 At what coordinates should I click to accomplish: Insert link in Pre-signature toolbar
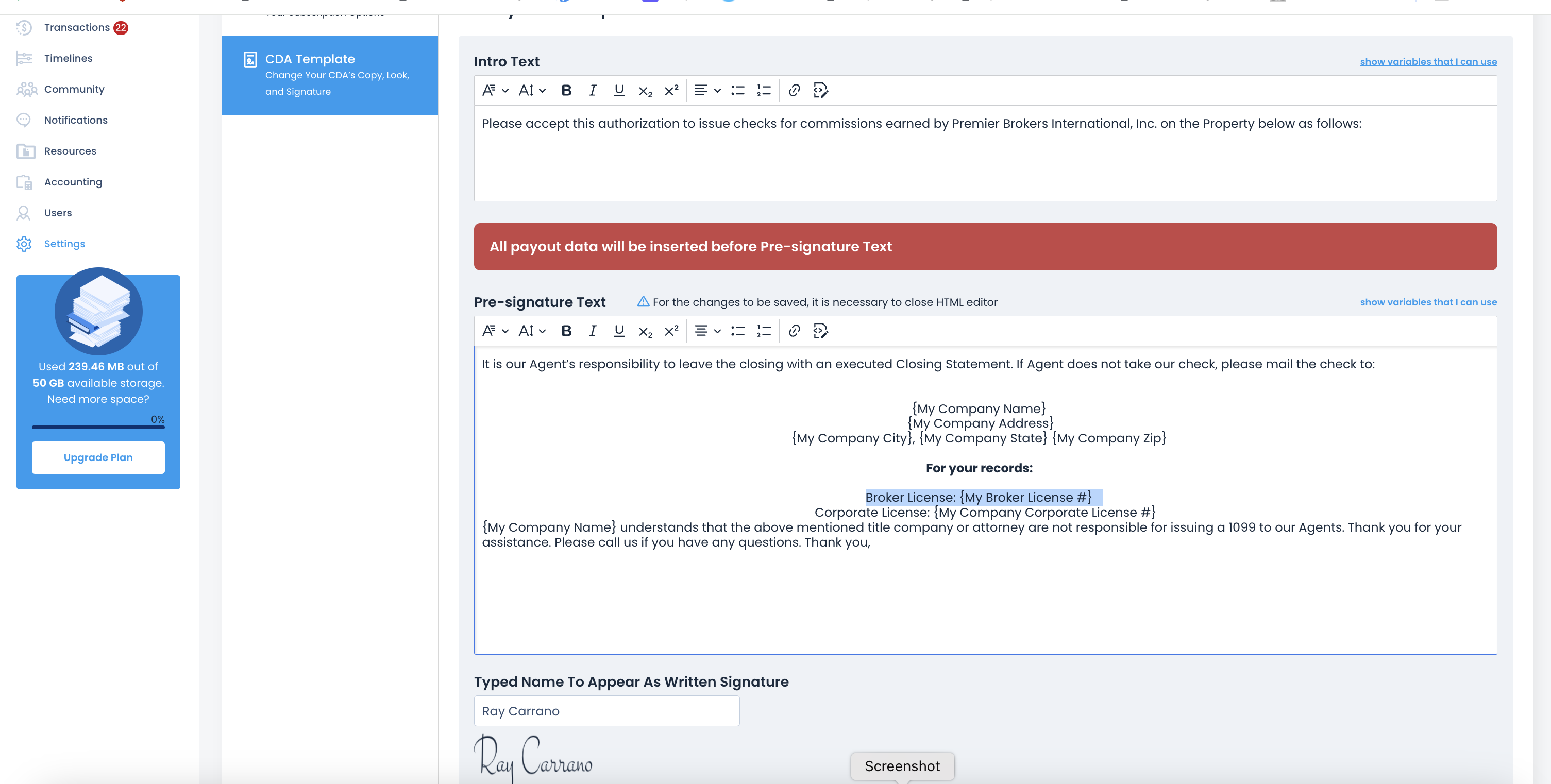pos(794,331)
